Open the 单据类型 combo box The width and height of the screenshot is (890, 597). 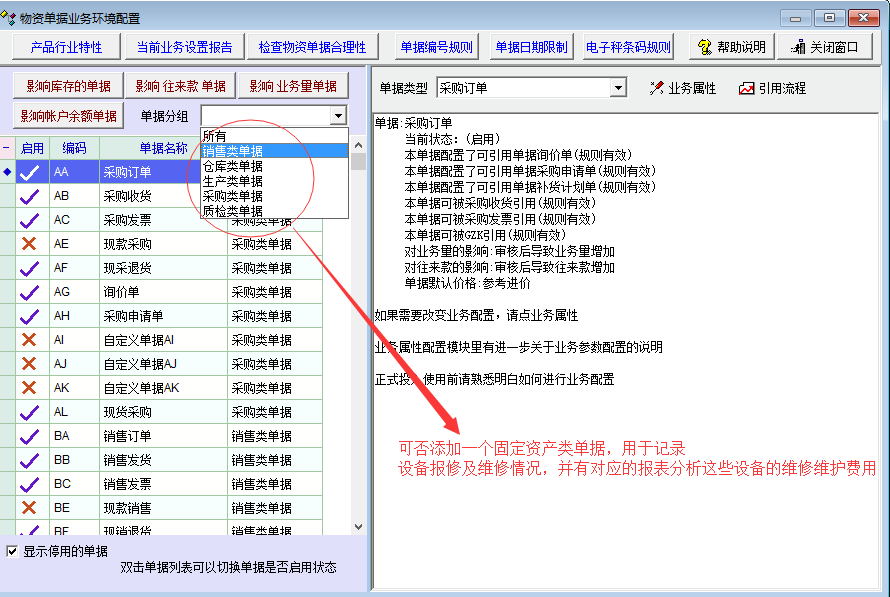point(617,88)
